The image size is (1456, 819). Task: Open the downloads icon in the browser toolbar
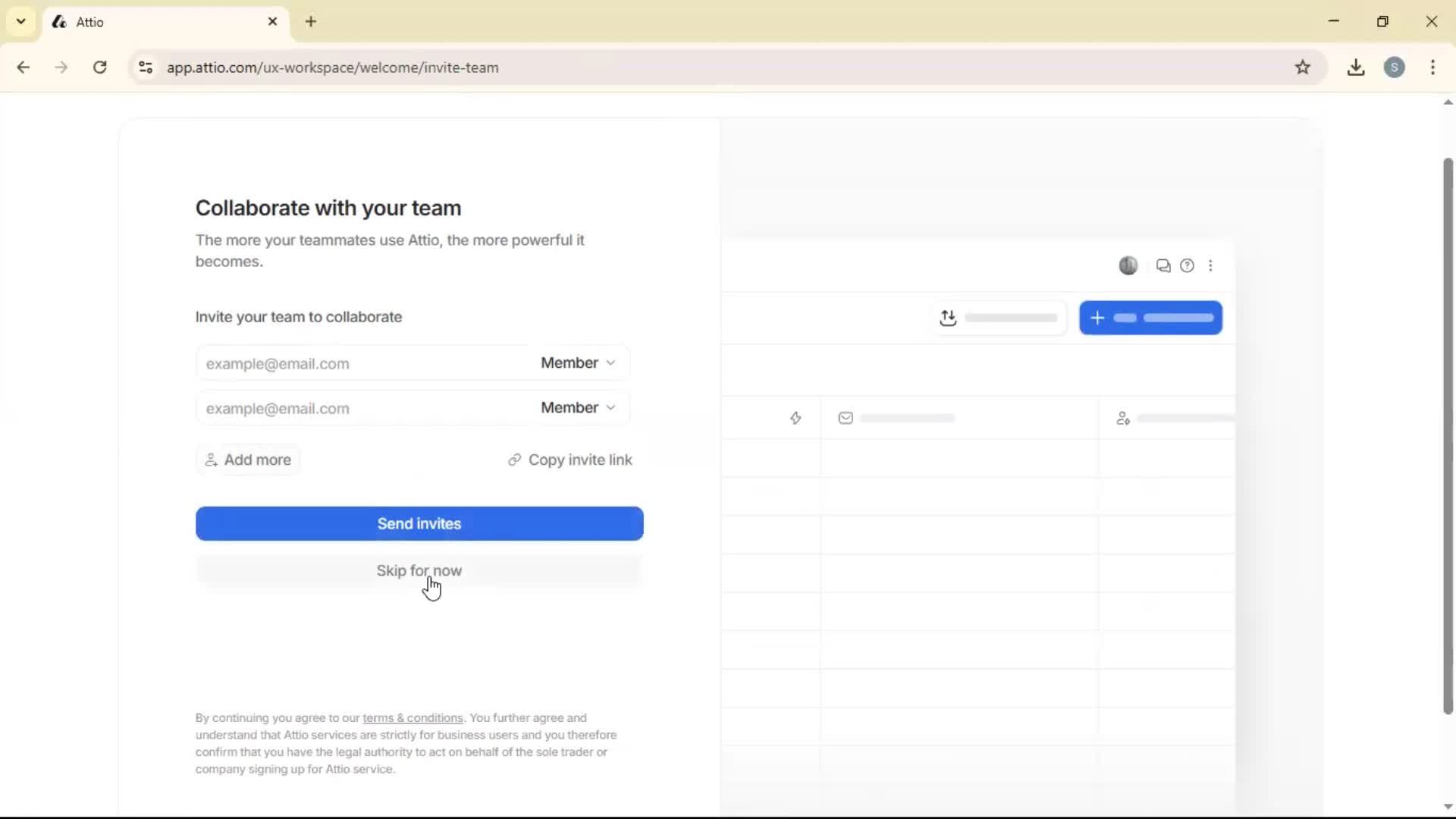click(x=1356, y=67)
